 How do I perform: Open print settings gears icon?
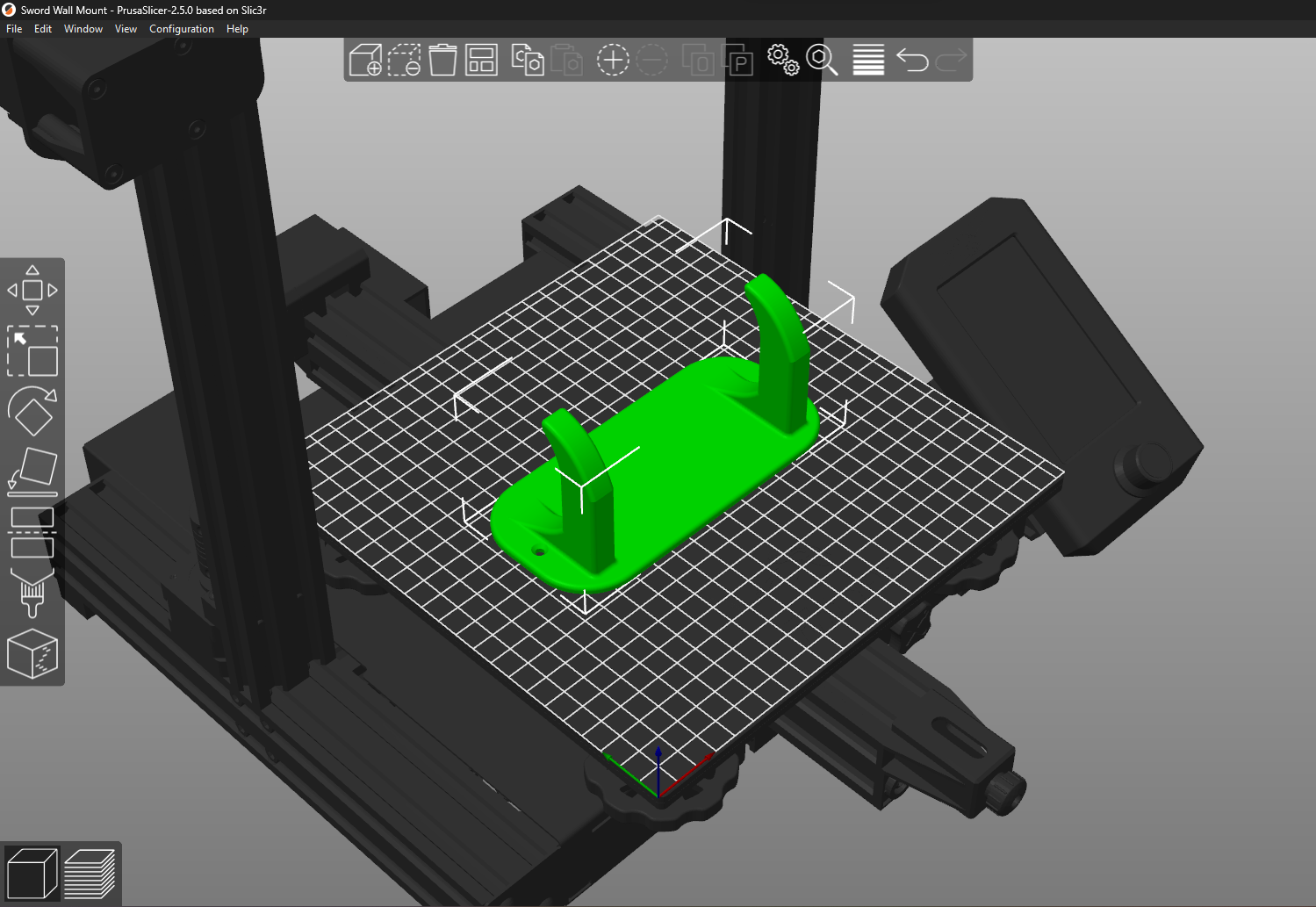click(x=783, y=60)
